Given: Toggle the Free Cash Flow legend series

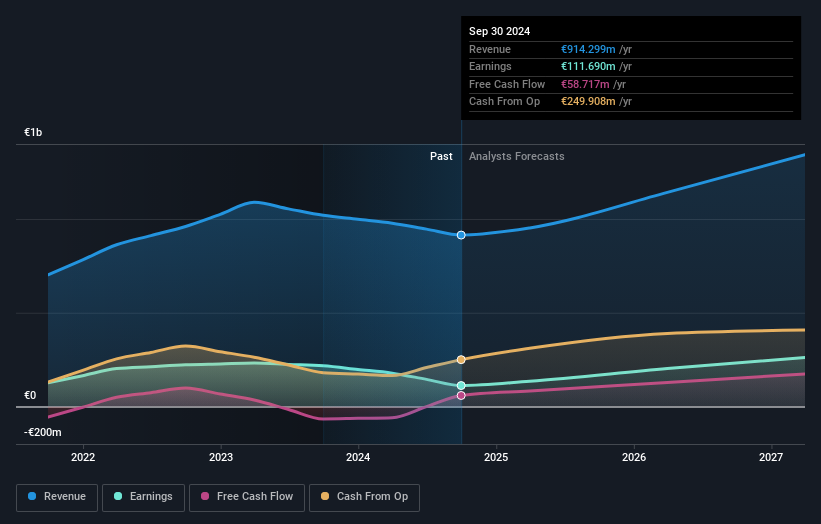Looking at the screenshot, I should point(247,497).
